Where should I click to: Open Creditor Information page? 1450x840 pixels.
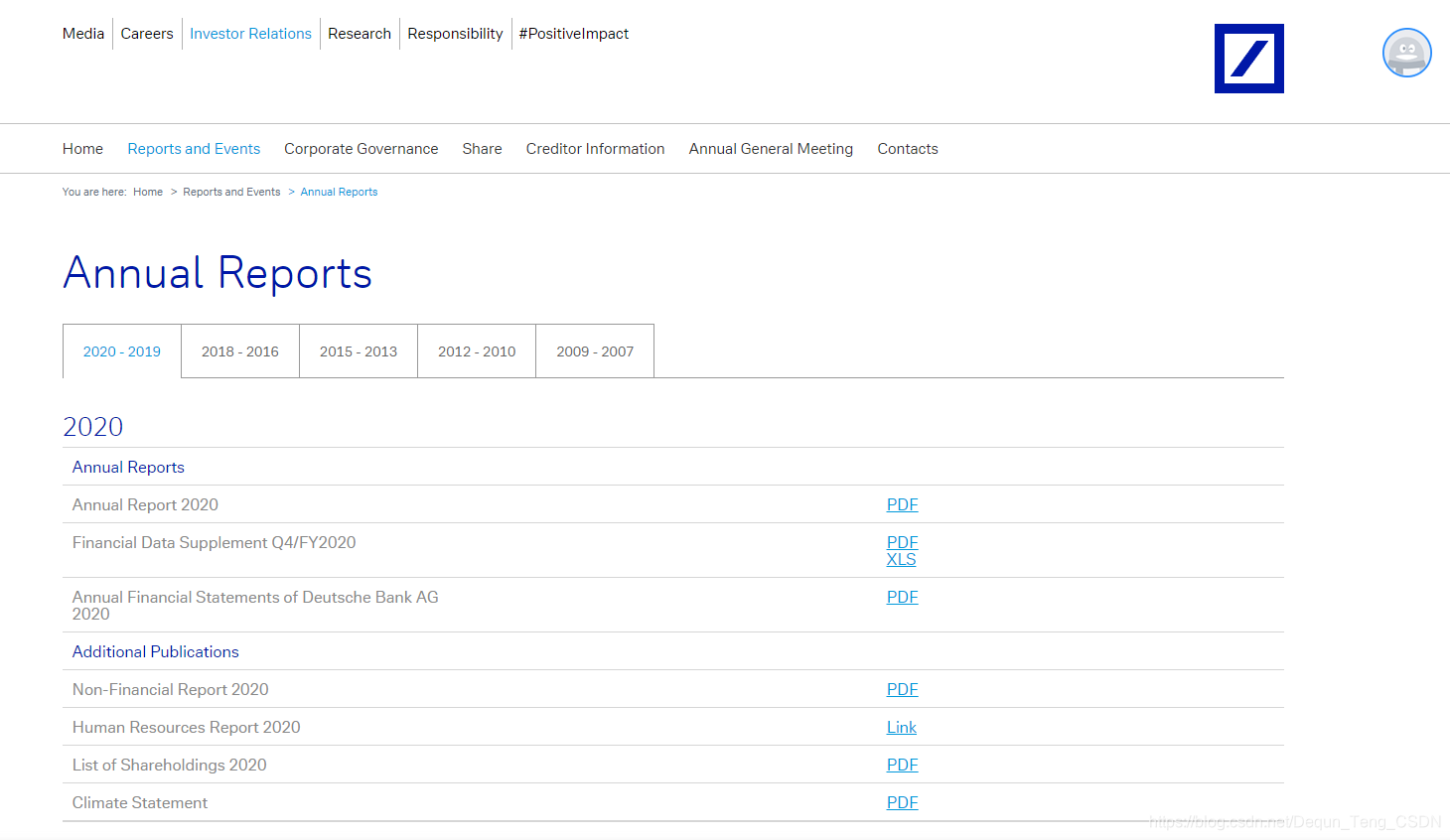(595, 149)
